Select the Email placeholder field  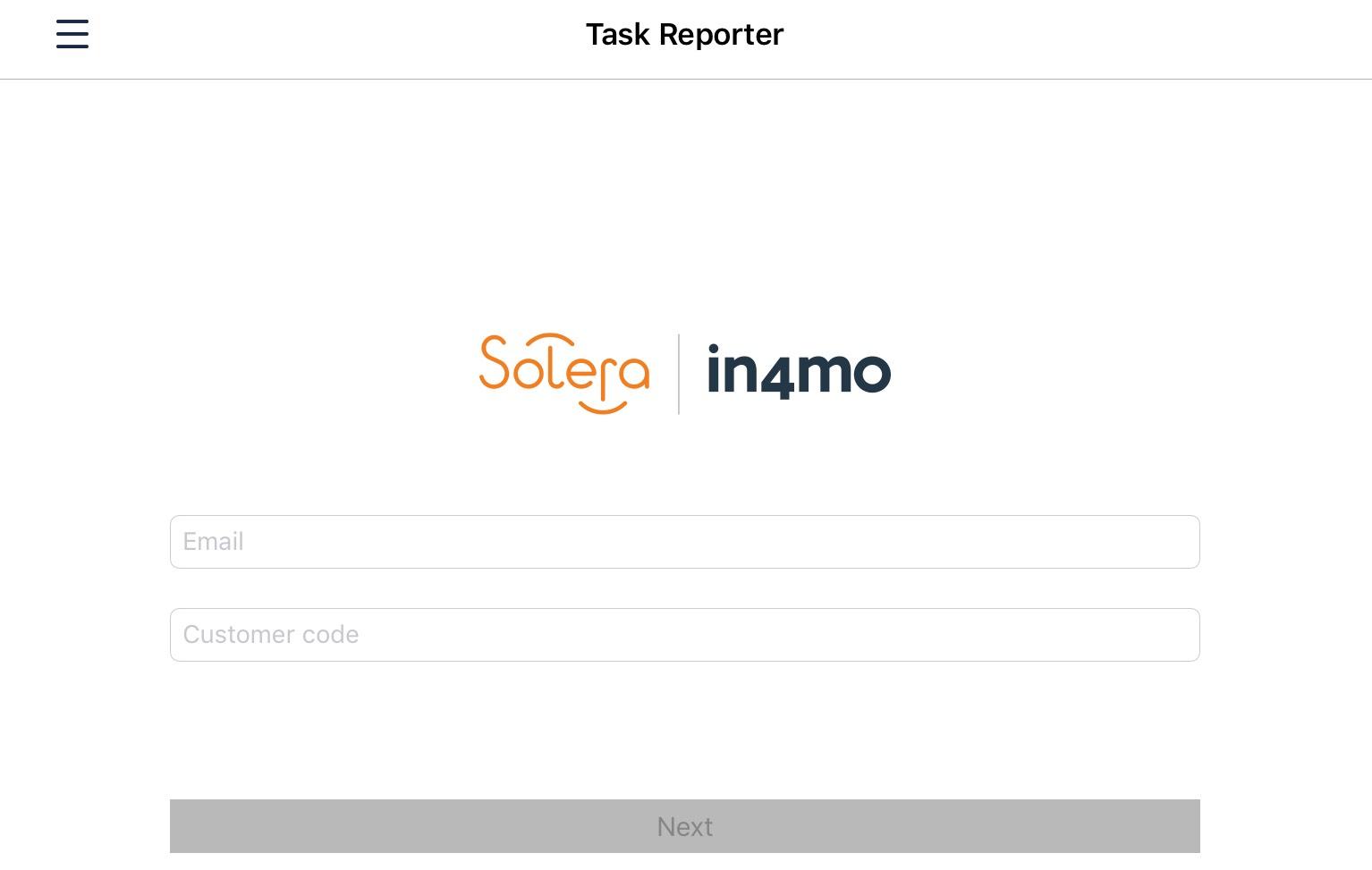pos(684,542)
